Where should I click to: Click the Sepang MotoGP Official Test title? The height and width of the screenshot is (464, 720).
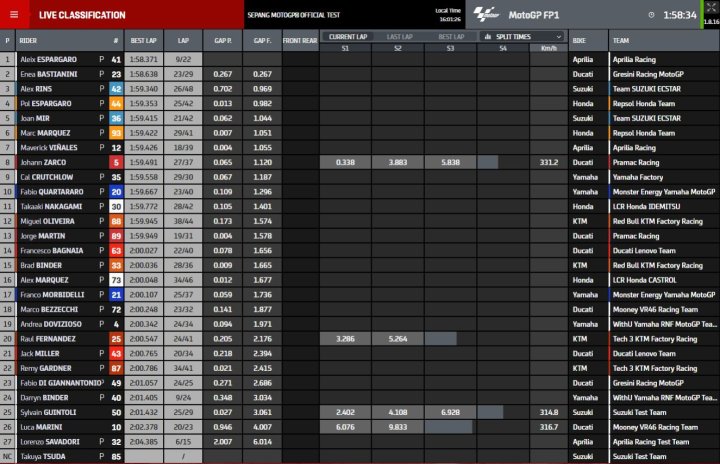tap(294, 15)
